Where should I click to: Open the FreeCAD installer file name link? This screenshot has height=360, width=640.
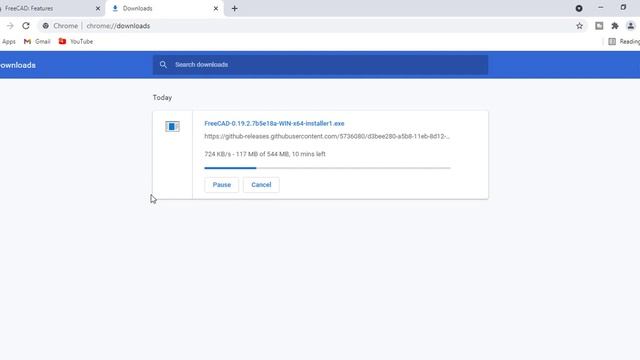click(274, 123)
